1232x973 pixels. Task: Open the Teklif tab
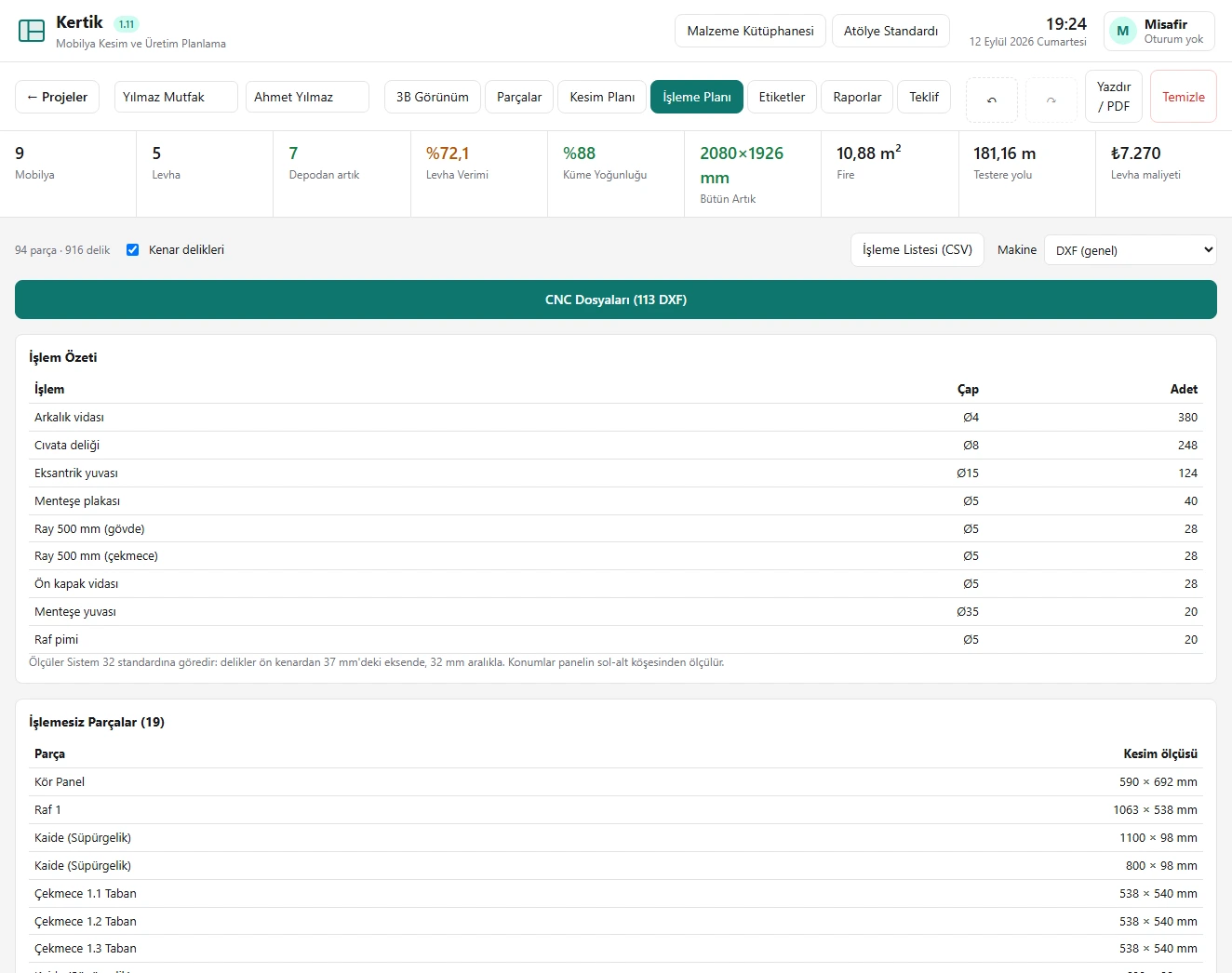[924, 97]
